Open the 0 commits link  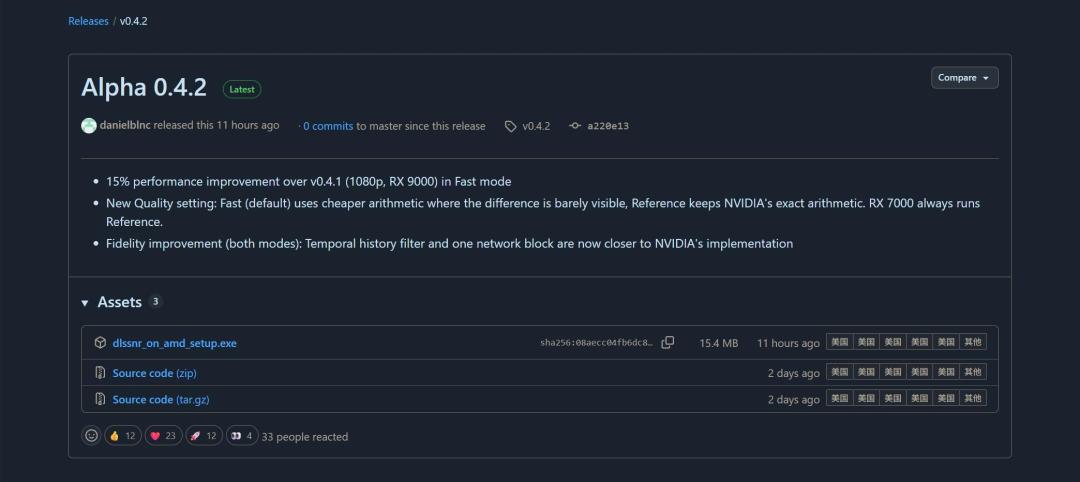(x=328, y=126)
